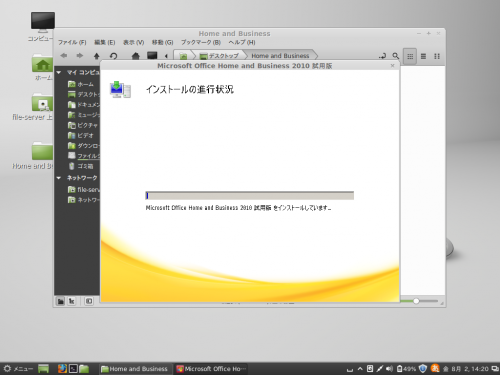Adjust the zoom slider handle at bottom right
Viewport: 500px width, 375px height.
(416, 301)
